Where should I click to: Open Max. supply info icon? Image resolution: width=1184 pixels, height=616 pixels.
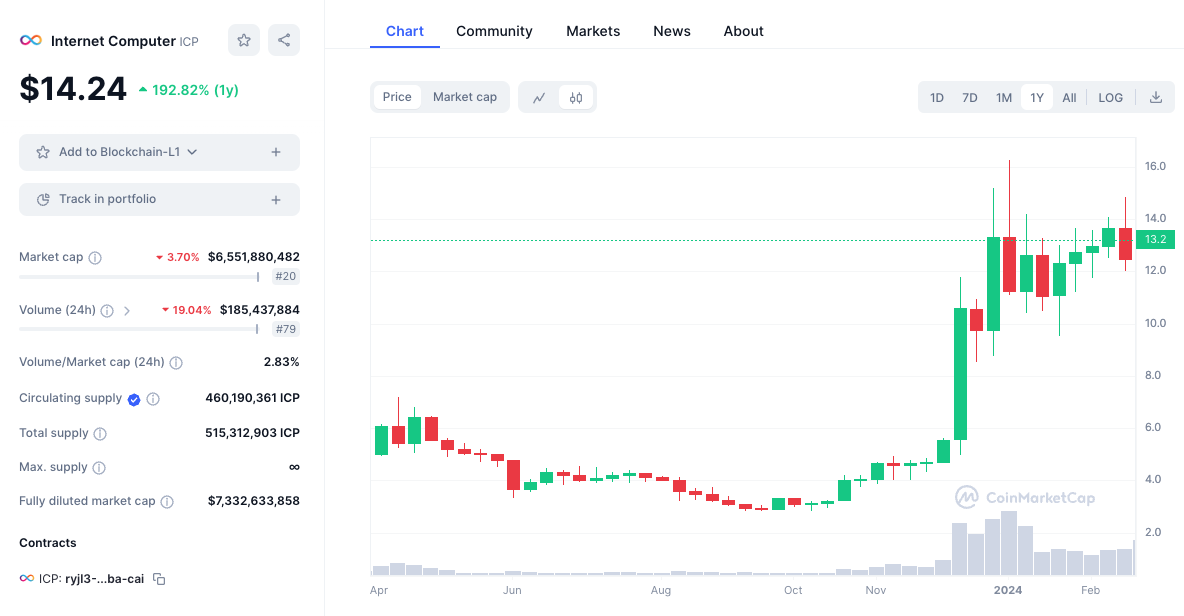pyautogui.click(x=99, y=467)
